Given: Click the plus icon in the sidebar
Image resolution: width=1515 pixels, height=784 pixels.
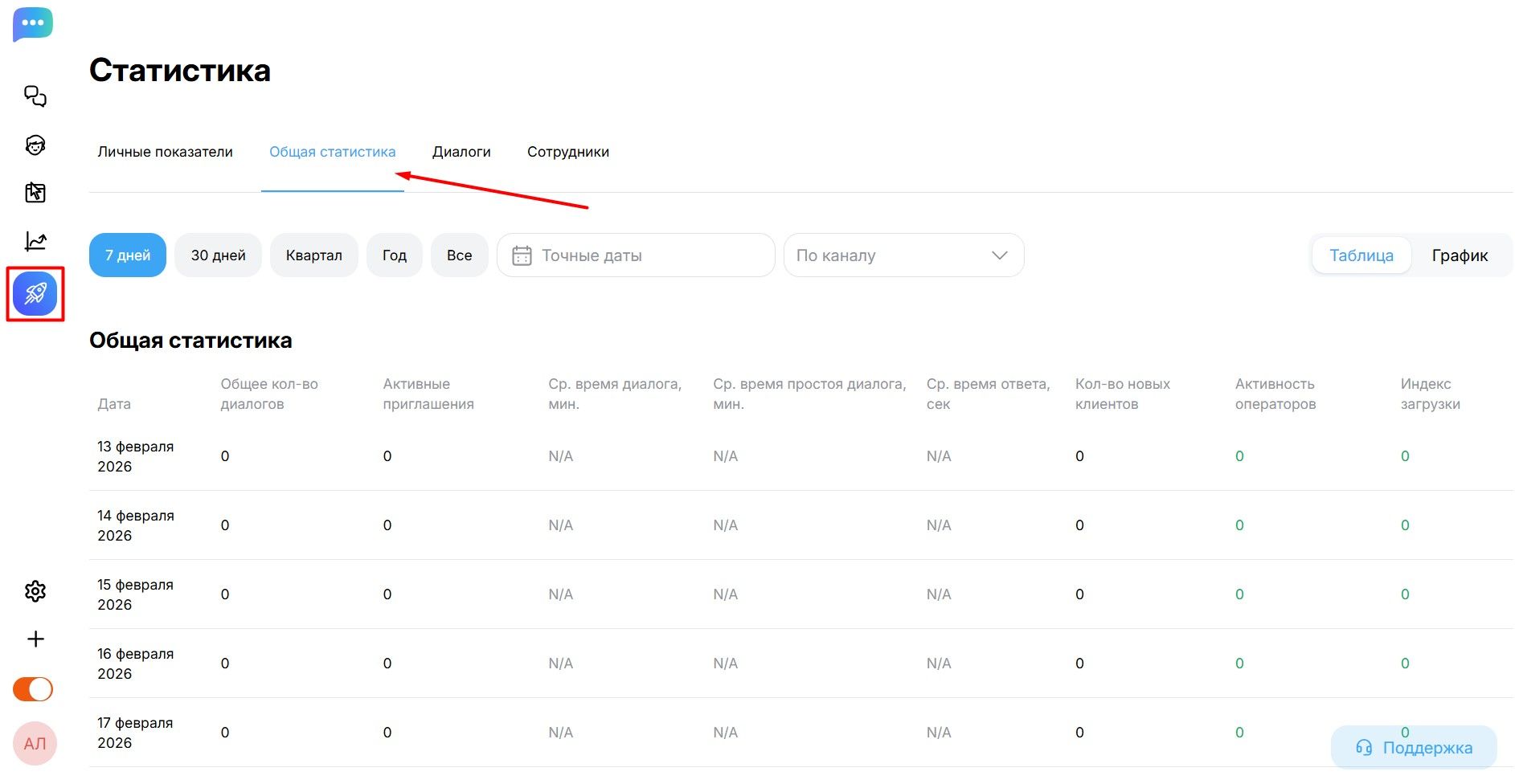Looking at the screenshot, I should 35,639.
